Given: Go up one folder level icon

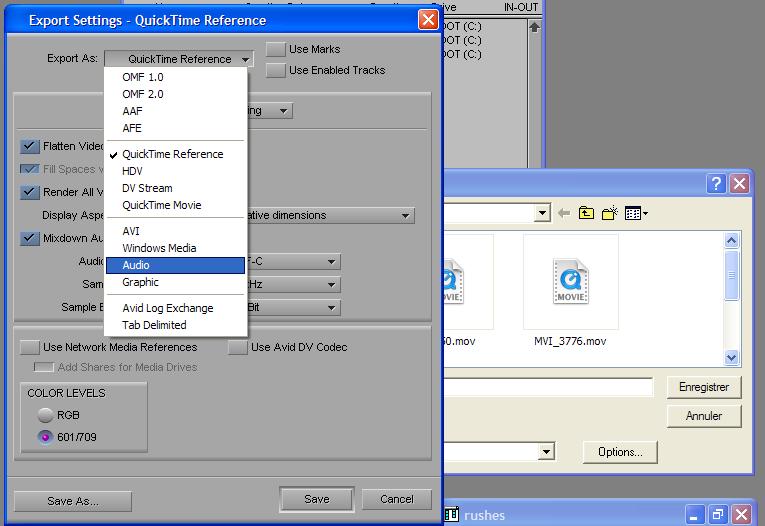Looking at the screenshot, I should 586,213.
